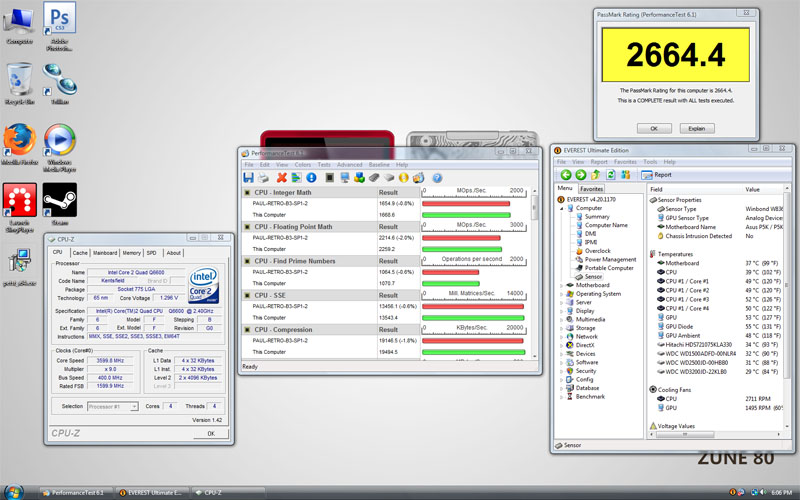The width and height of the screenshot is (800, 500).
Task: Expand the Multimedia node in EVEREST tree
Action: pyautogui.click(x=562, y=319)
